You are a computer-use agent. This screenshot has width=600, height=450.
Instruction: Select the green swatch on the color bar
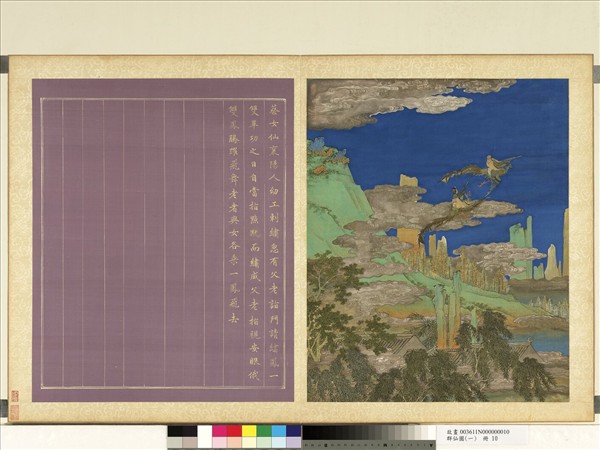[x=263, y=431]
